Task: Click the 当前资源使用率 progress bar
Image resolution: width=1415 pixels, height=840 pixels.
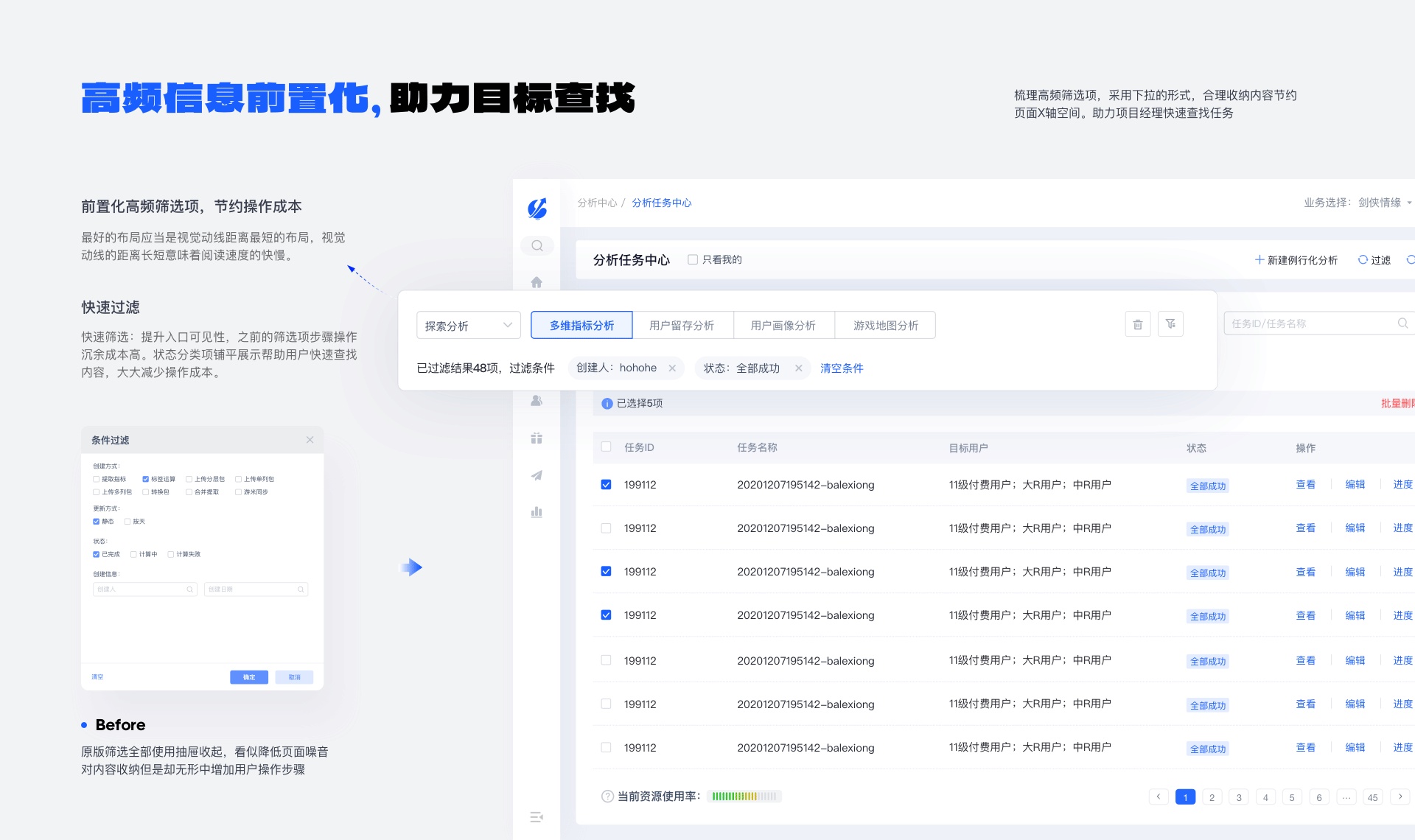Action: 744,796
